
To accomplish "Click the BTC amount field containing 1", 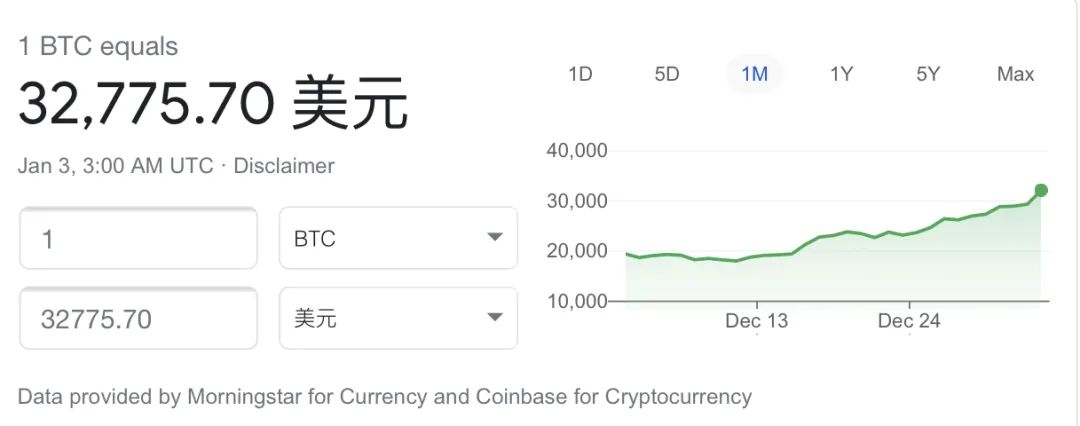I will point(138,239).
